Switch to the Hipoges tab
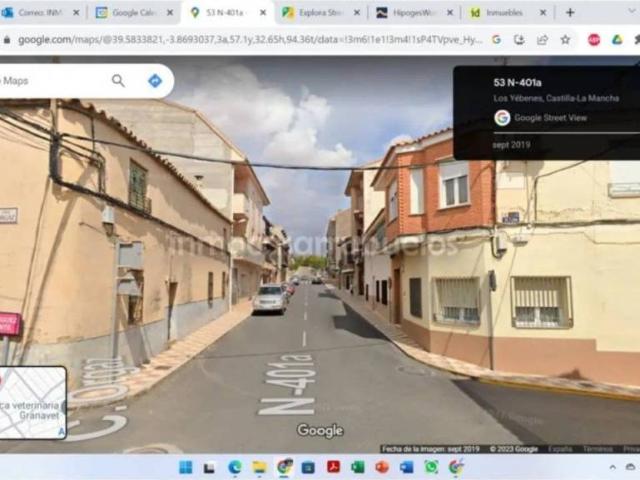This screenshot has width=640, height=480. click(413, 13)
